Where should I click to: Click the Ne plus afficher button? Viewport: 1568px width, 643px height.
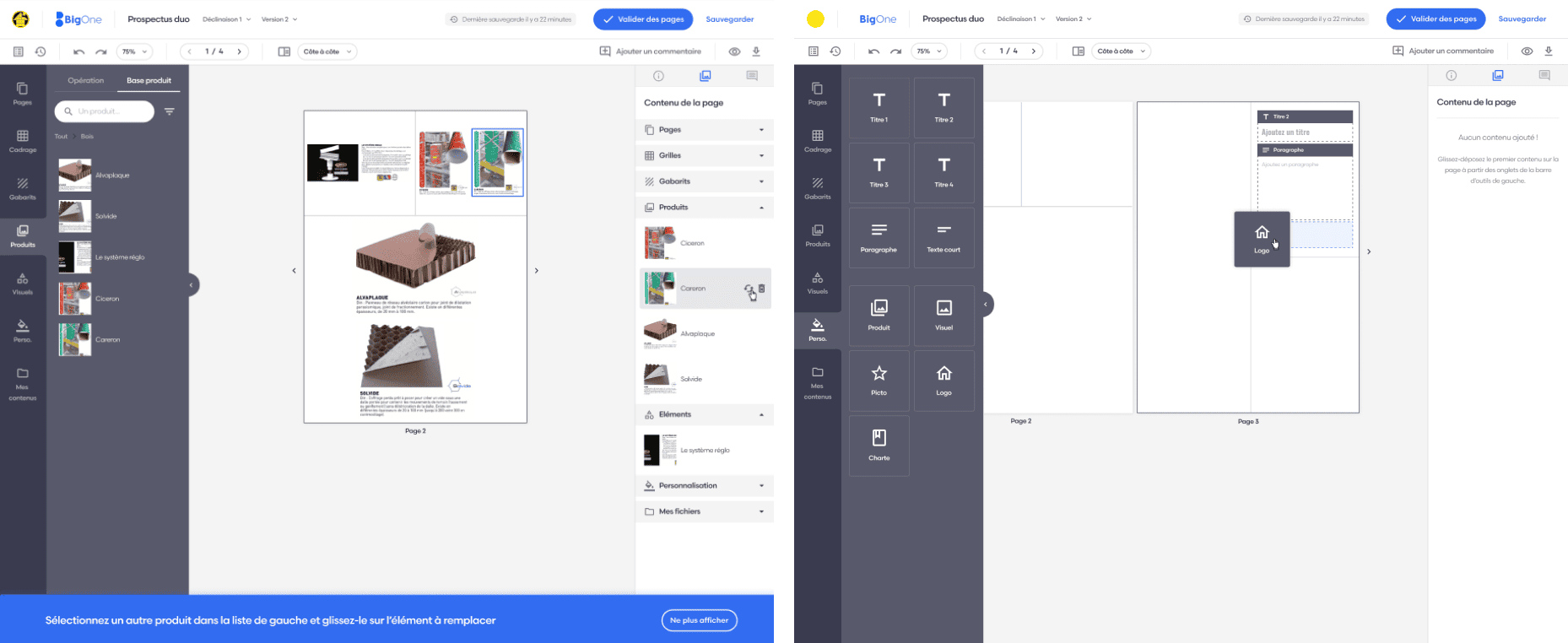(699, 620)
